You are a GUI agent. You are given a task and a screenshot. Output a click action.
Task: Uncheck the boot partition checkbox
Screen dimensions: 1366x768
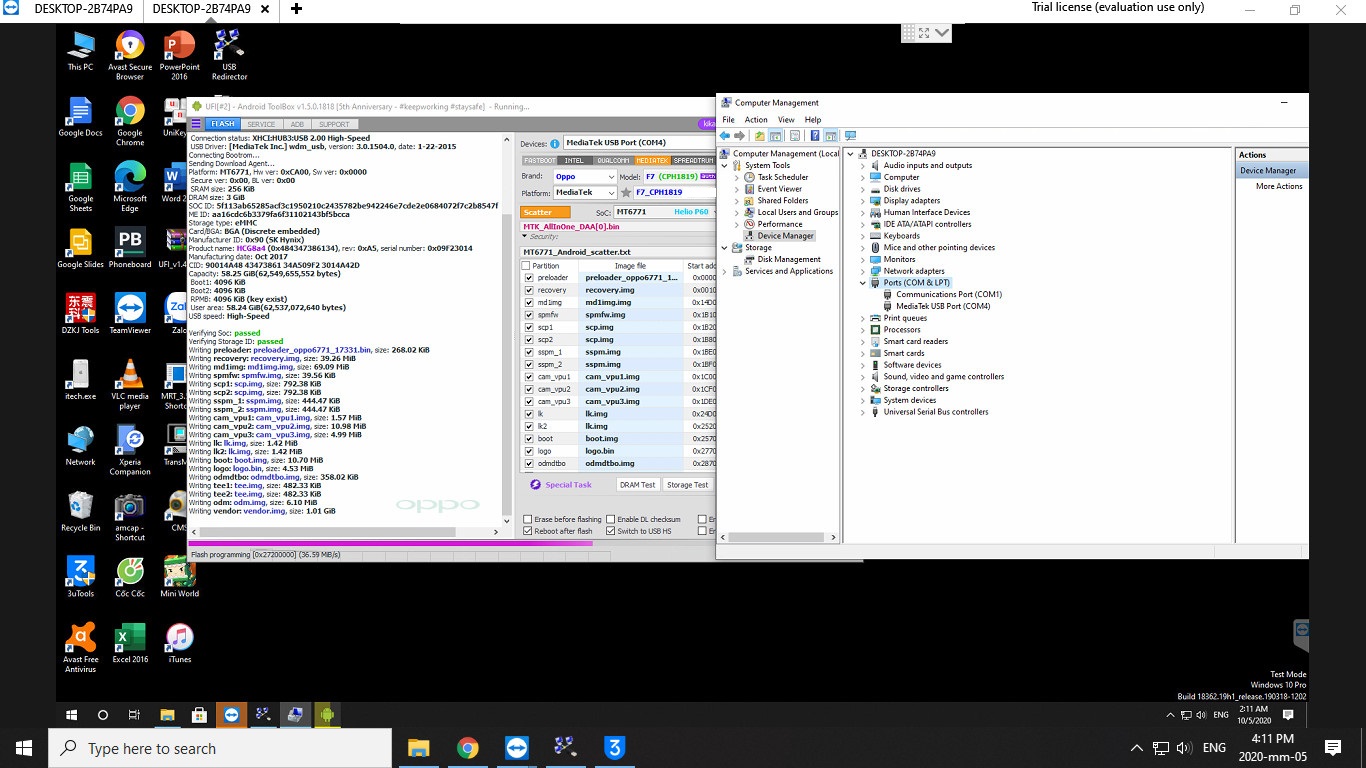pyautogui.click(x=530, y=438)
